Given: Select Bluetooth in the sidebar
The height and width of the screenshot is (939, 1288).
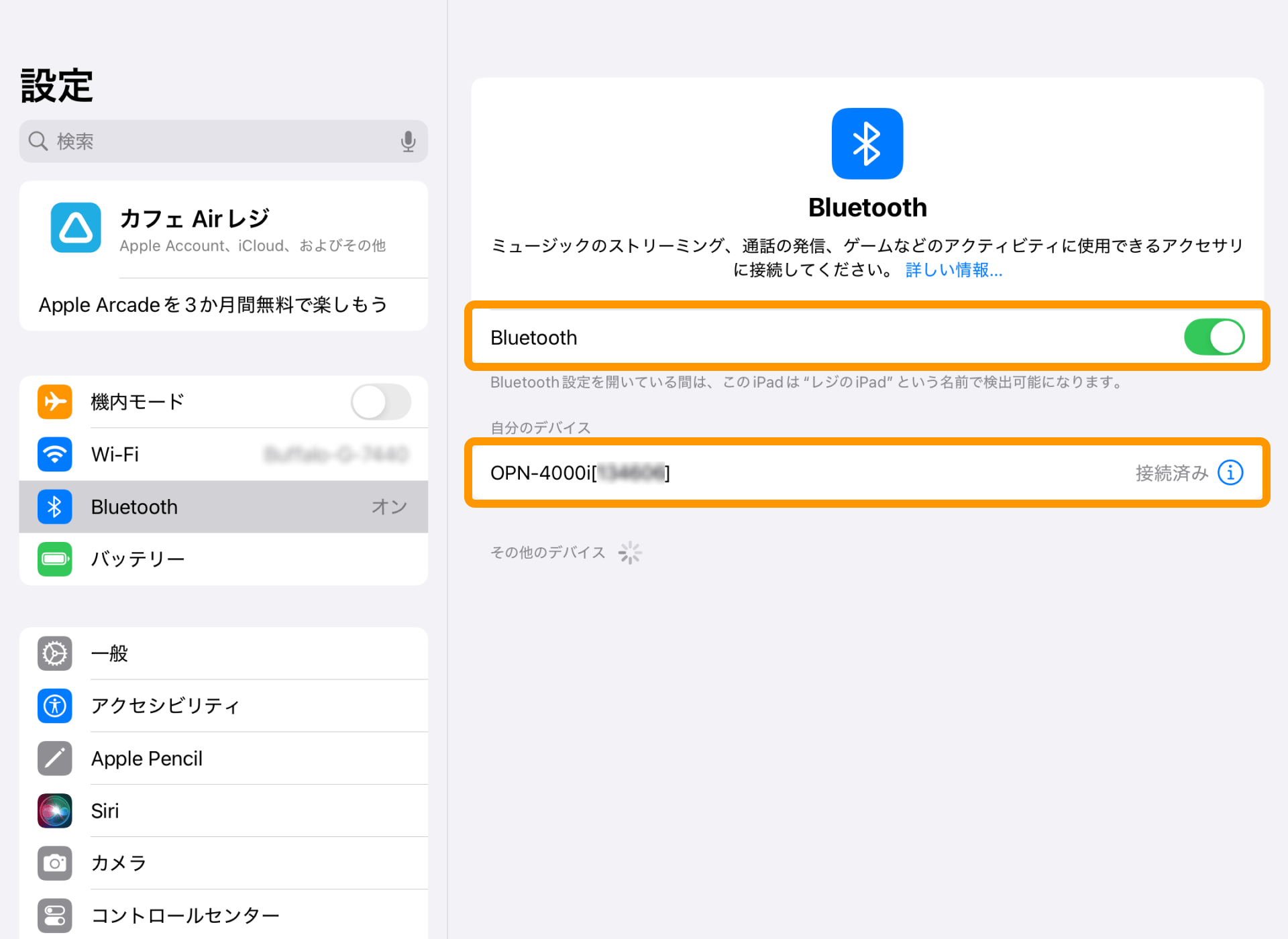Looking at the screenshot, I should pyautogui.click(x=223, y=506).
